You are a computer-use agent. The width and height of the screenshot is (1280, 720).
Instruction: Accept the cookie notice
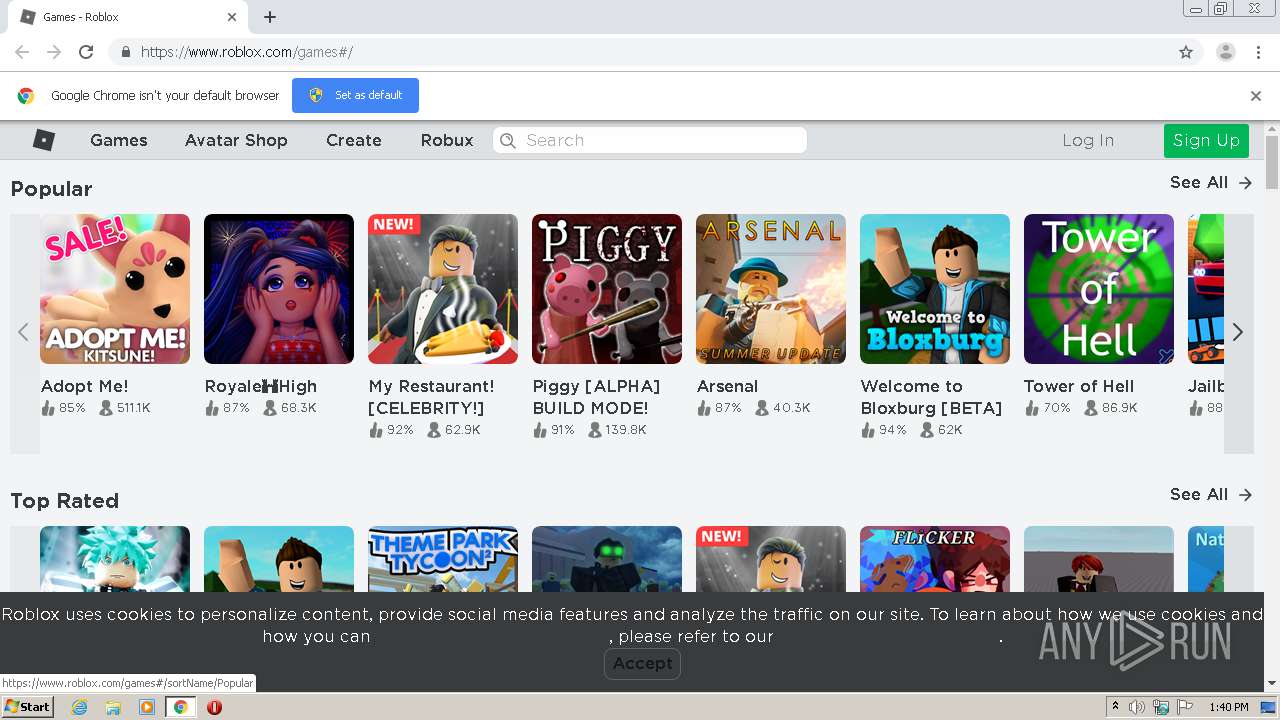642,663
